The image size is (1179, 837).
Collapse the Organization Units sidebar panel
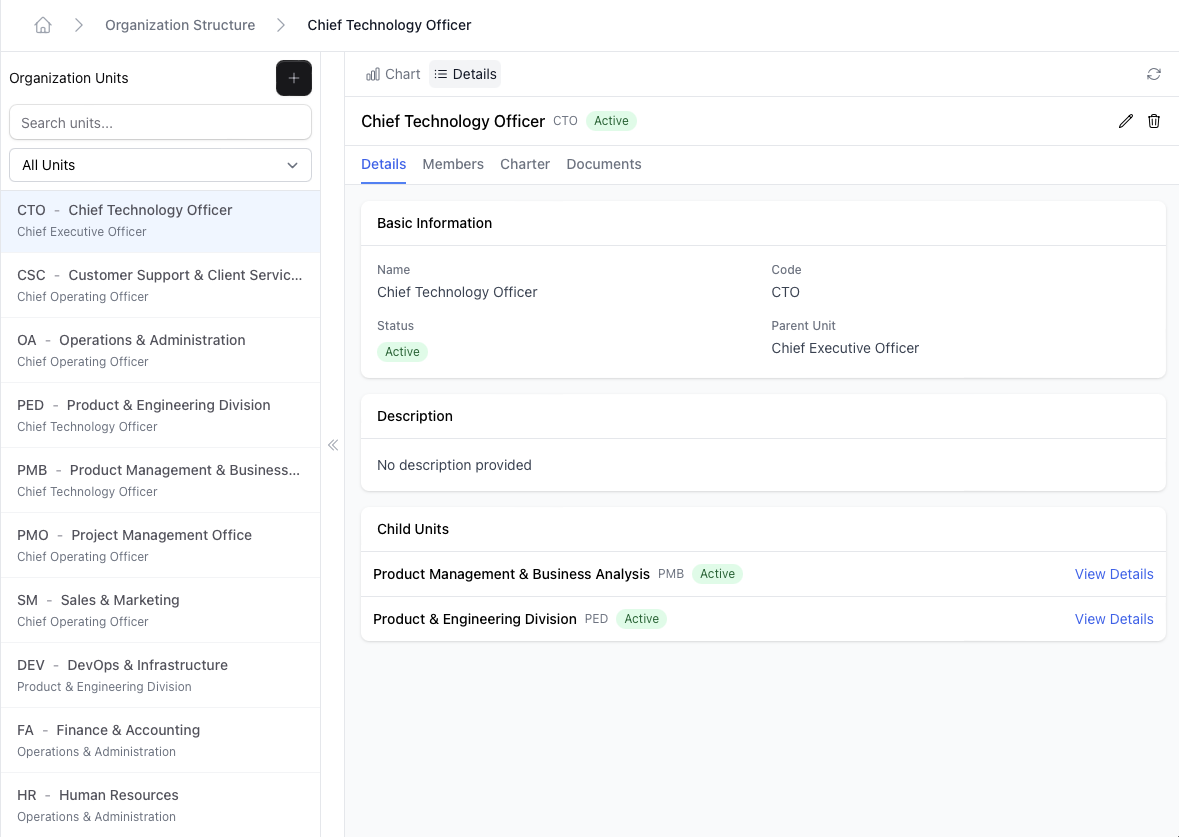coord(333,445)
